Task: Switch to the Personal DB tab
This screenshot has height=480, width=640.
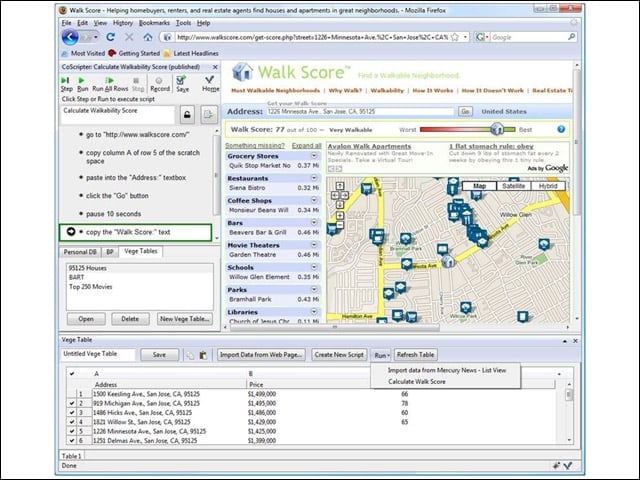Action: [80, 252]
